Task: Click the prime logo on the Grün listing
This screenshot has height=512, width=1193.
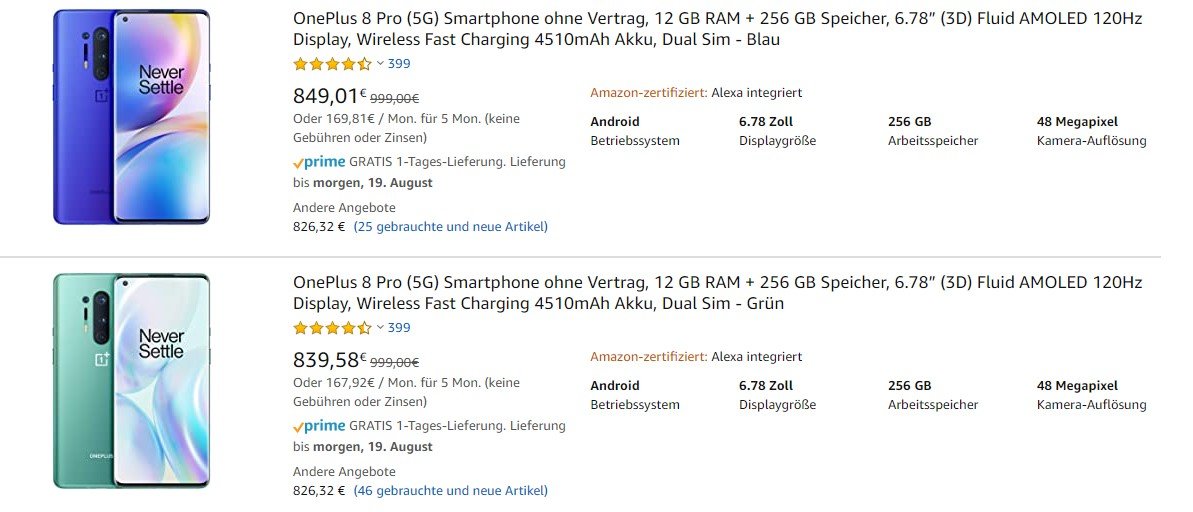Action: pos(319,426)
